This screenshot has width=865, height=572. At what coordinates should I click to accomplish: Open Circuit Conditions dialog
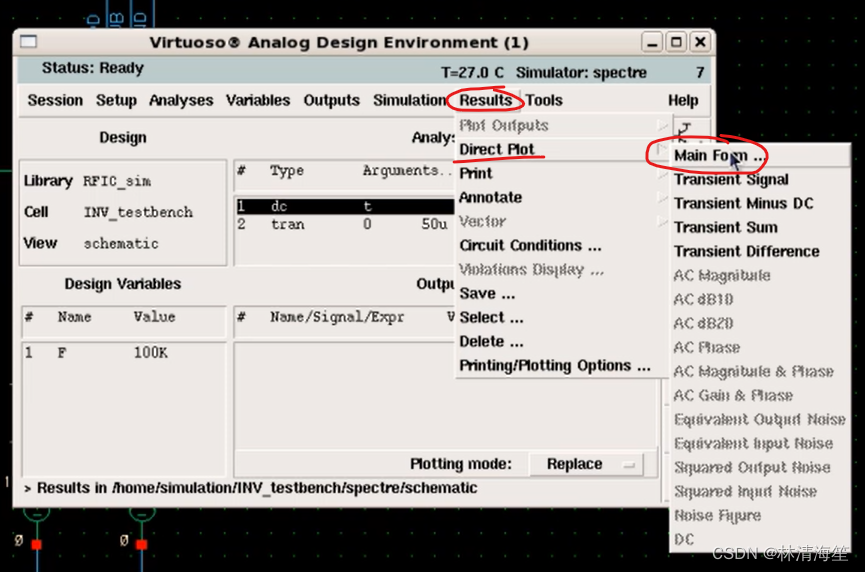[x=562, y=245]
